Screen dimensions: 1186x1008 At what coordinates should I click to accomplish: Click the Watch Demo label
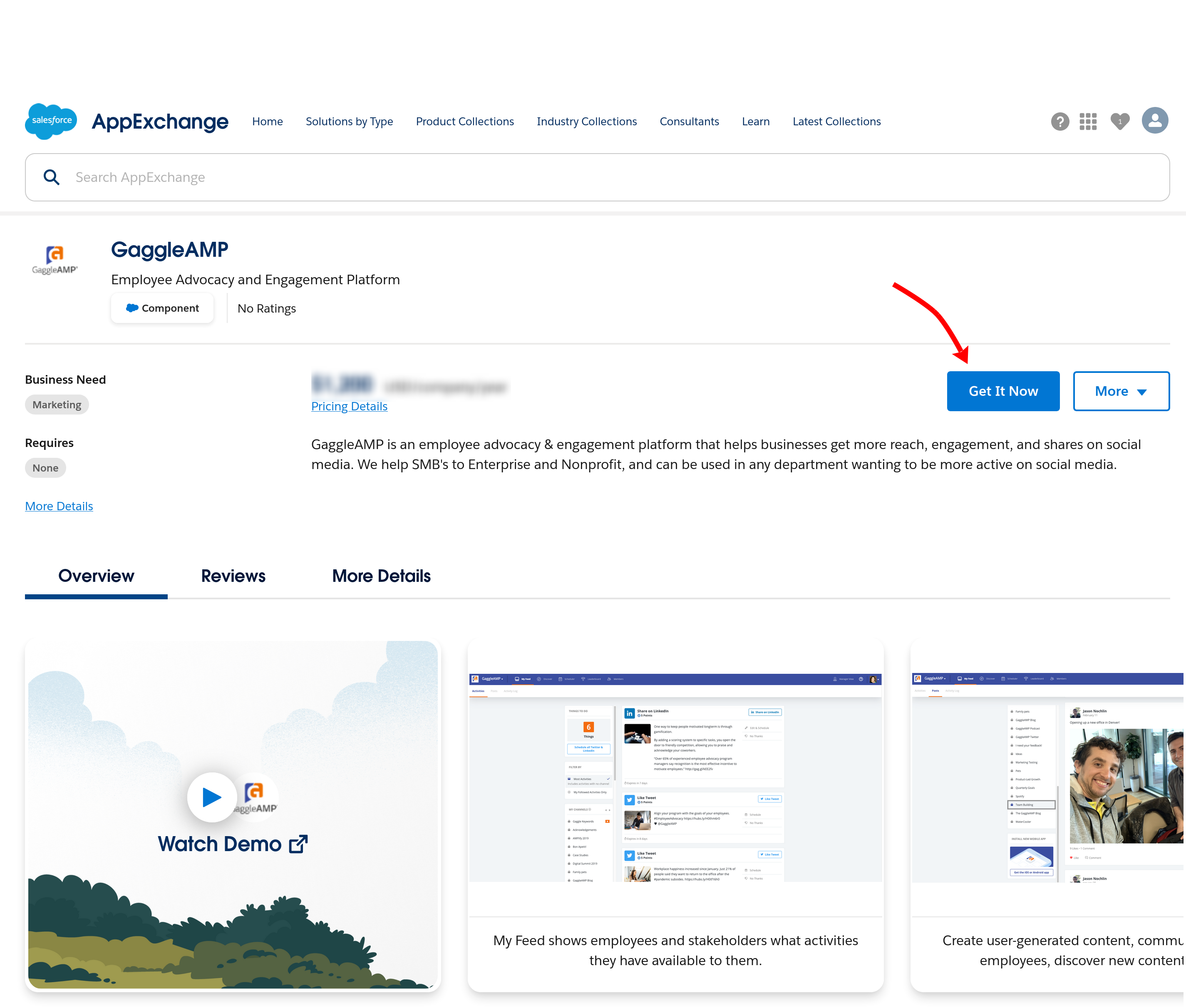click(220, 844)
